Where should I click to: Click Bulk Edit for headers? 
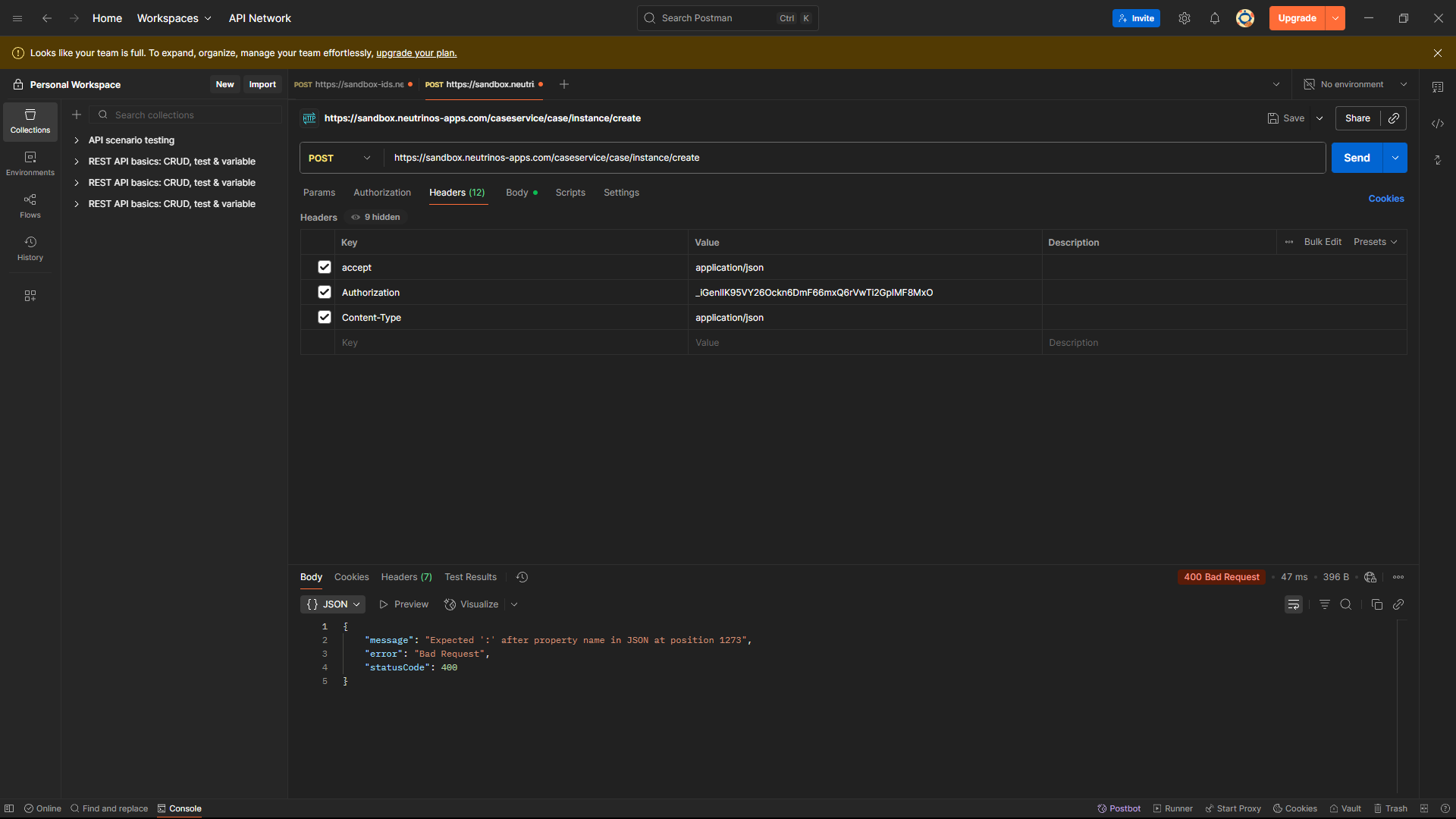pos(1323,242)
